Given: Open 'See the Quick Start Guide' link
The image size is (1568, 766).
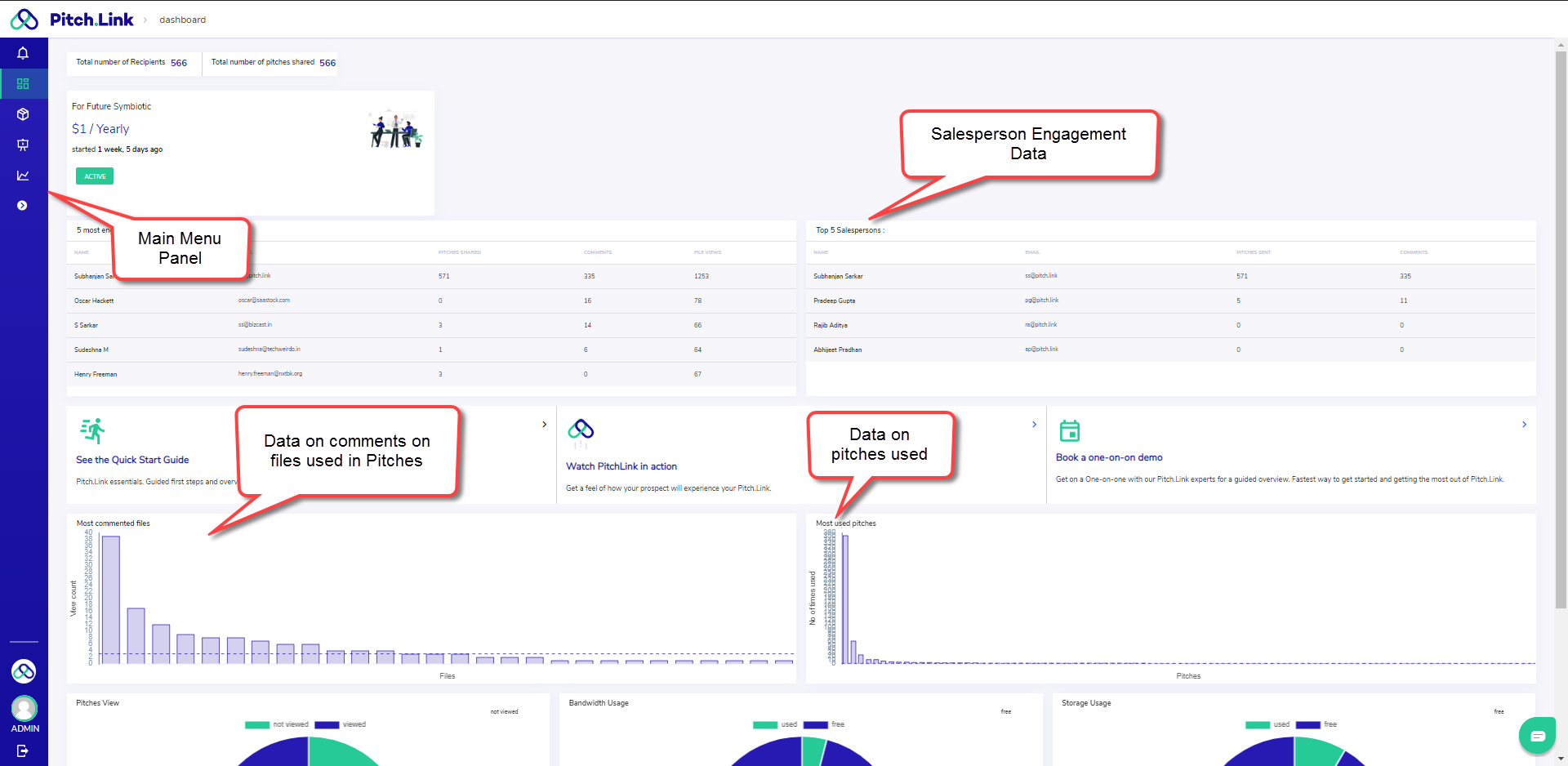Looking at the screenshot, I should coord(132,460).
